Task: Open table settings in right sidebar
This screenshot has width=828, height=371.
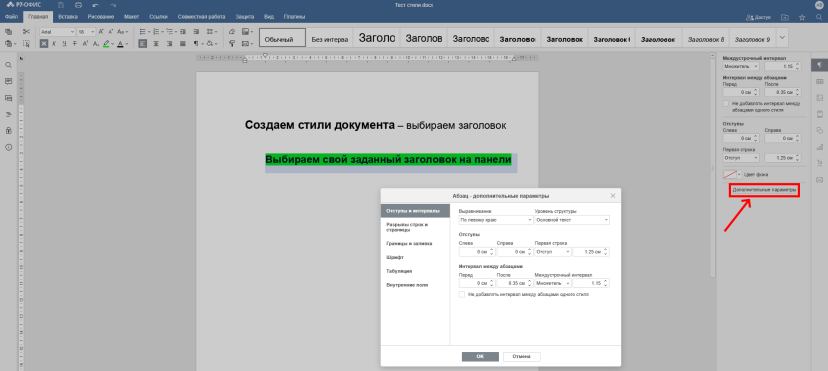Action: click(820, 81)
